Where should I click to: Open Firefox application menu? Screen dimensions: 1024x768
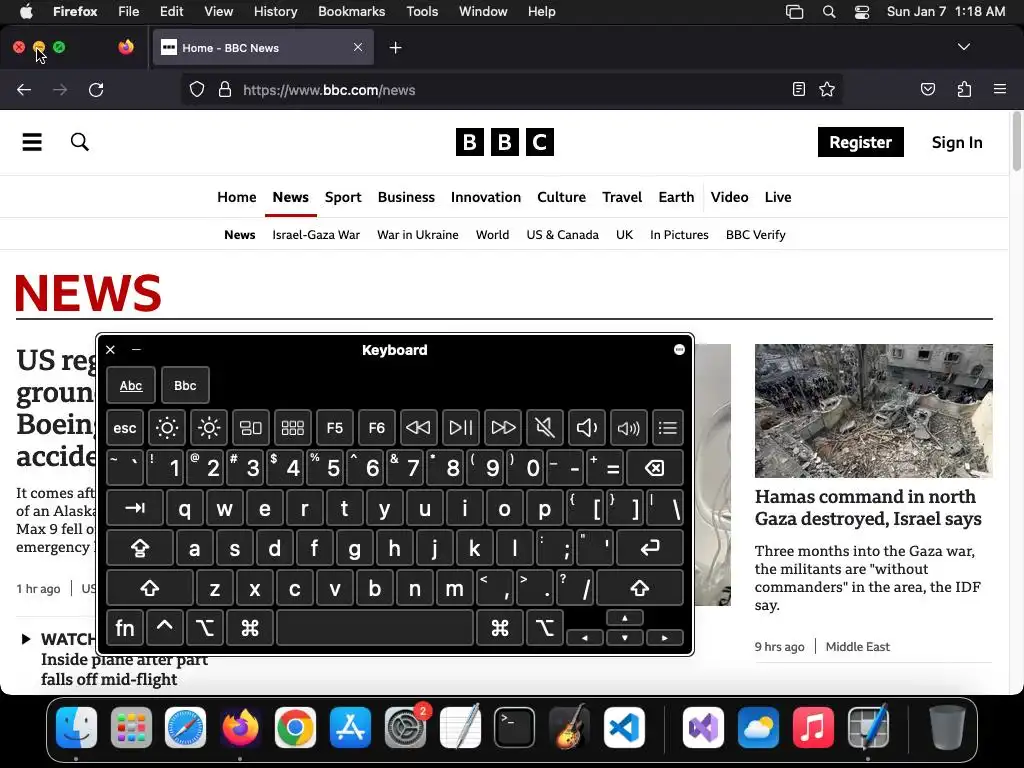pos(999,89)
